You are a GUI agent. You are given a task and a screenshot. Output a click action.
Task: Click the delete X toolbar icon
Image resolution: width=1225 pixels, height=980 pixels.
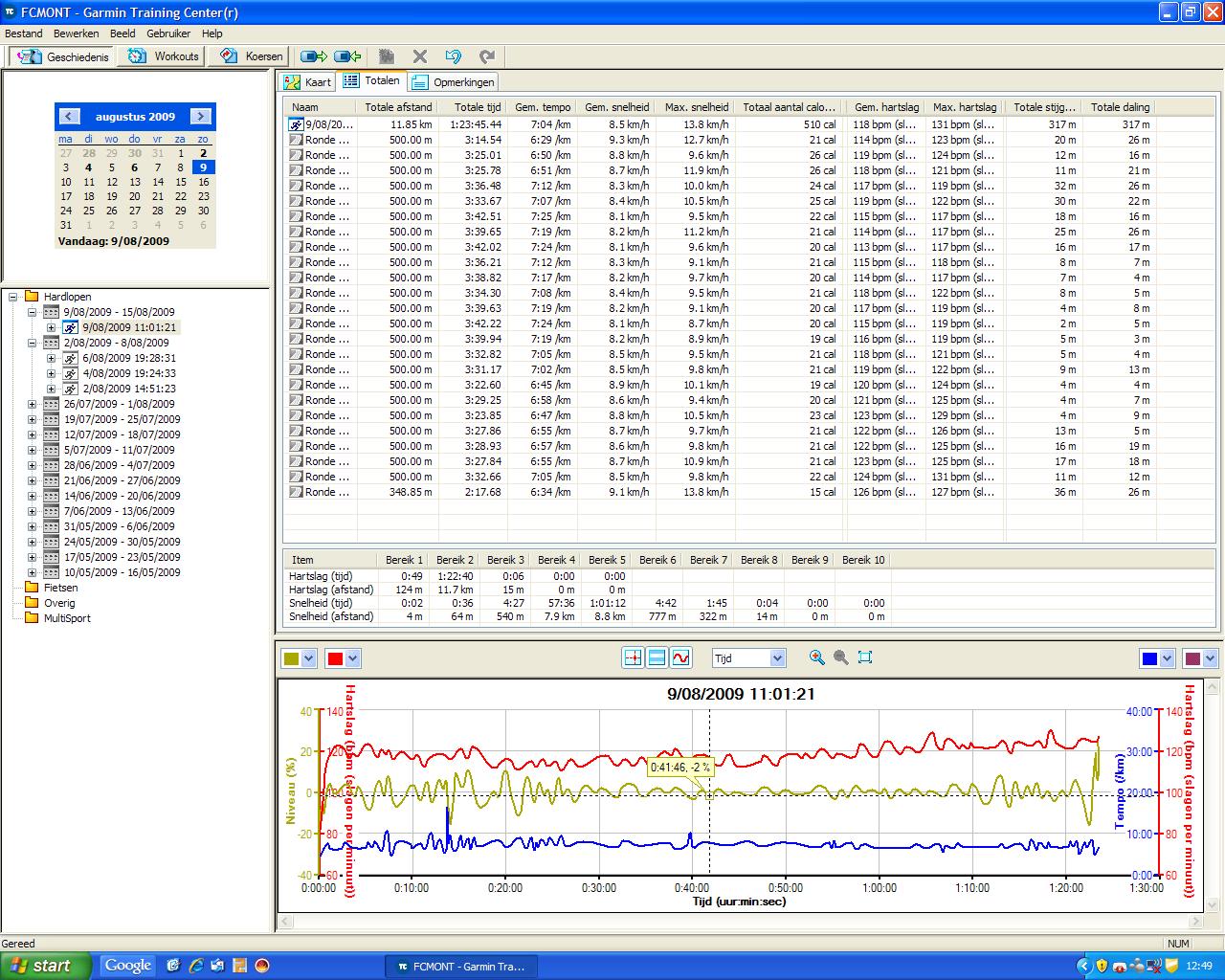click(x=420, y=56)
